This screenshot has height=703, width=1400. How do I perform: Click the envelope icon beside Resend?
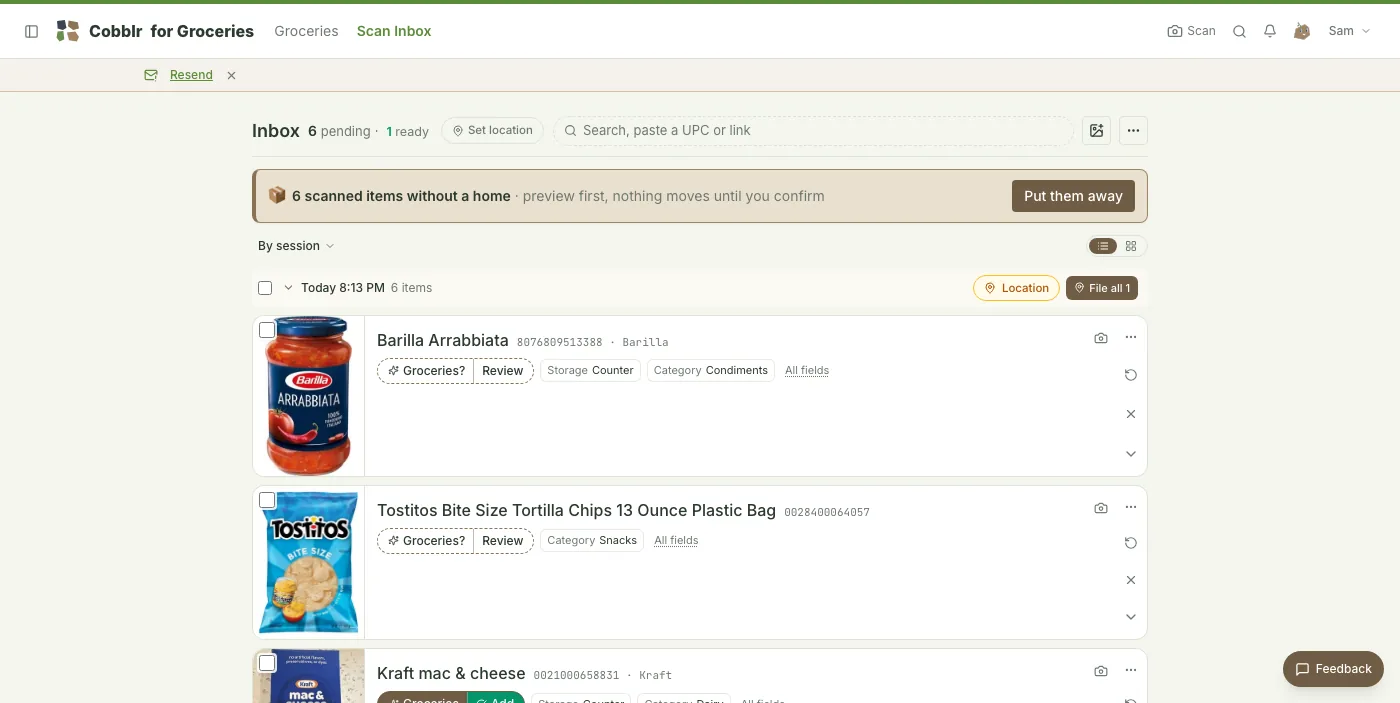pyautogui.click(x=151, y=75)
